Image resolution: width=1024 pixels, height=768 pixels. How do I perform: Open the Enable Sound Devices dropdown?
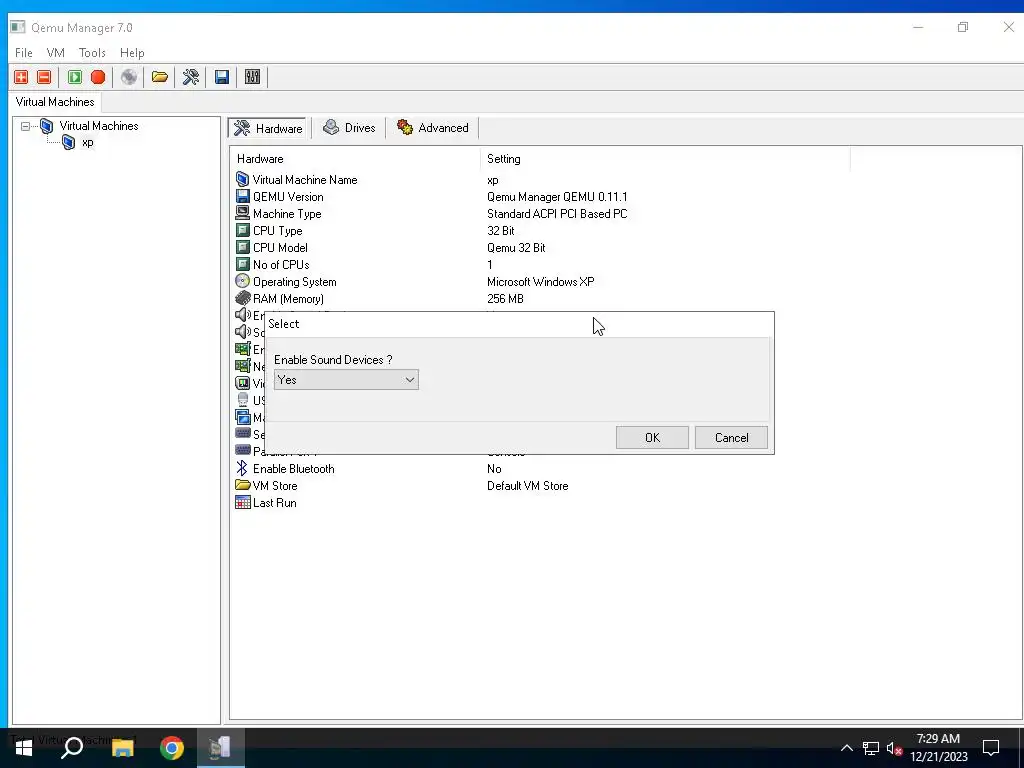point(346,379)
